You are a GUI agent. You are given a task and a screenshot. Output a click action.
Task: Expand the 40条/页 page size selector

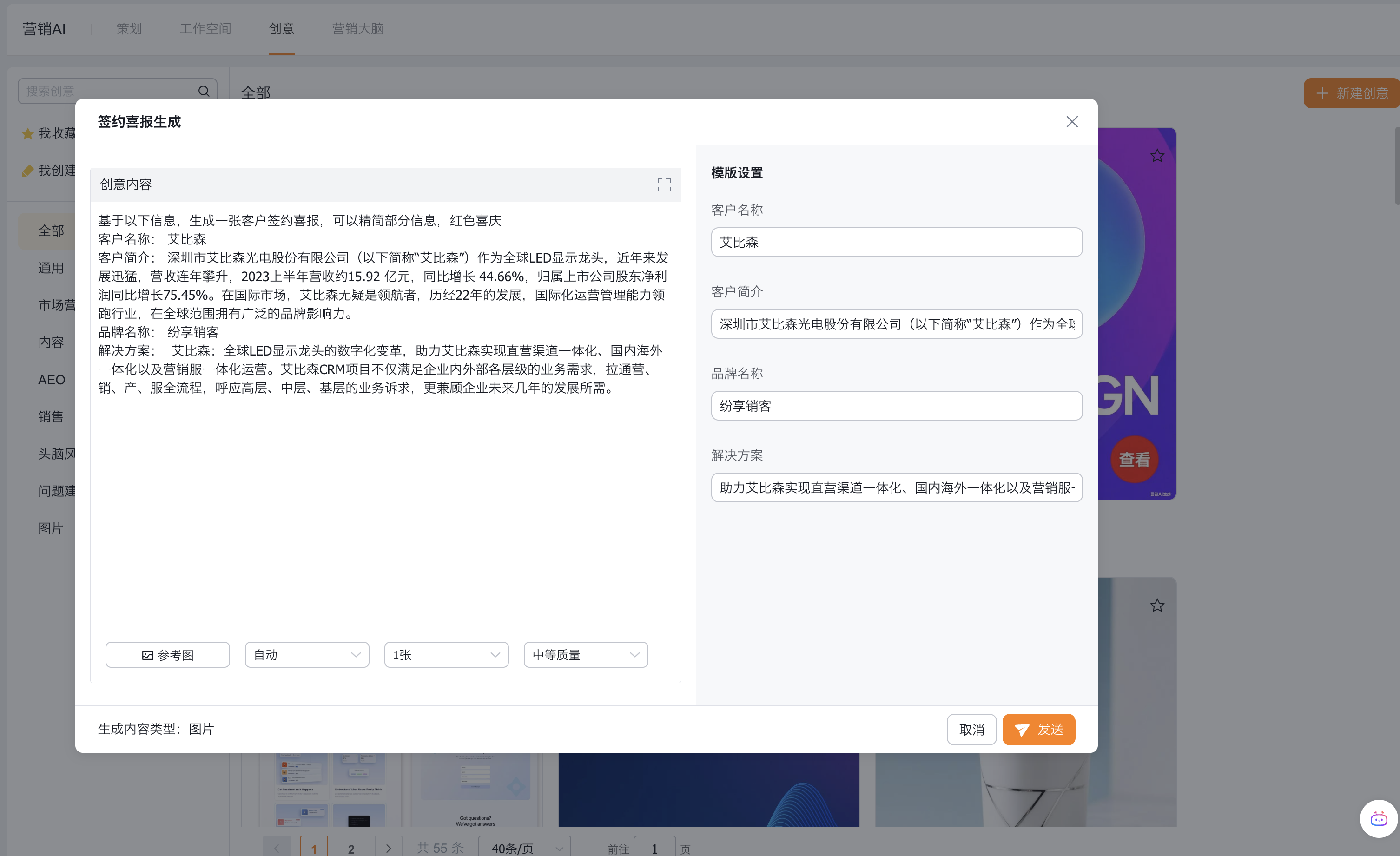525,848
